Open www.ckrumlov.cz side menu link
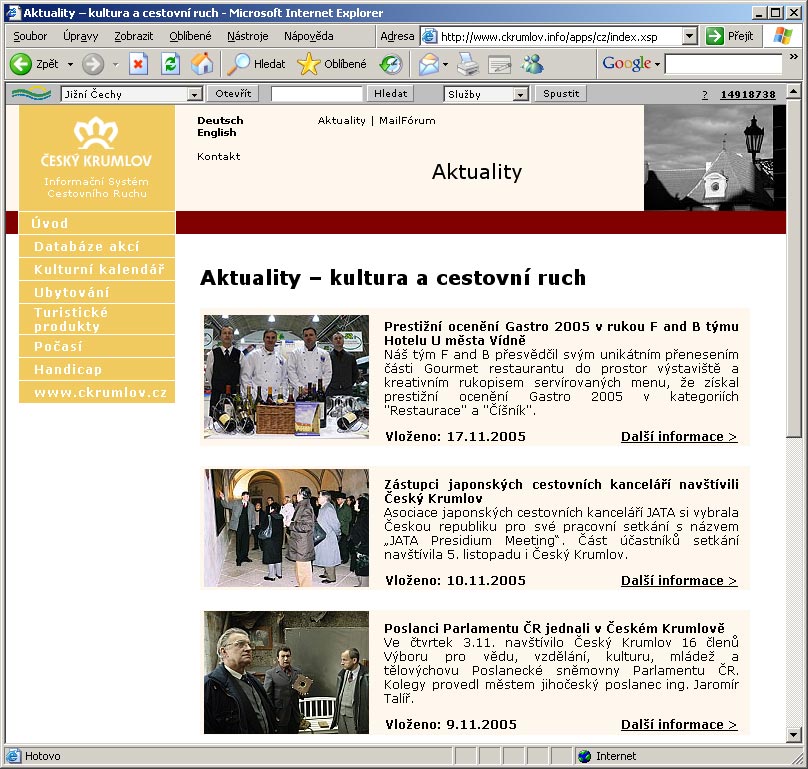 pyautogui.click(x=97, y=392)
